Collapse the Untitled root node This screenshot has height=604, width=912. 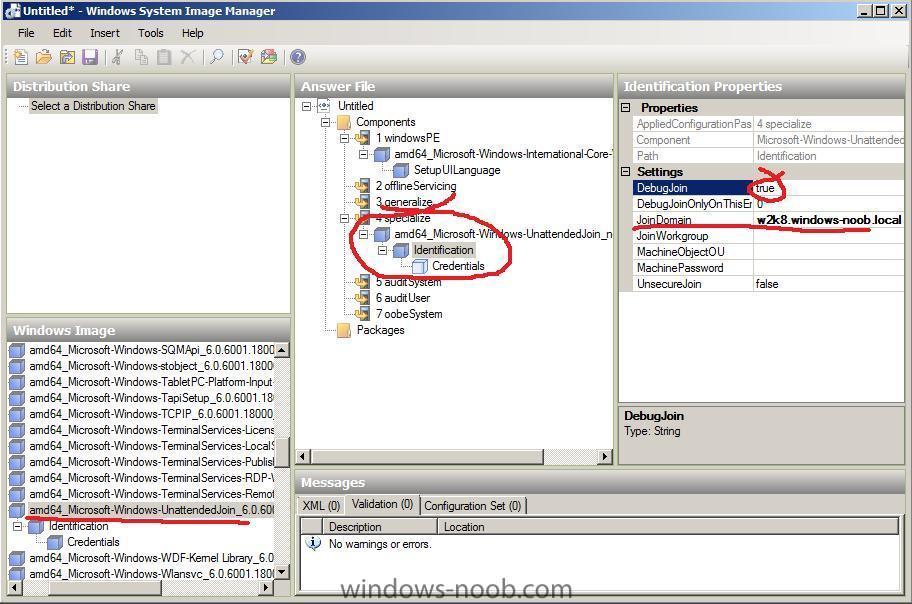[307, 106]
